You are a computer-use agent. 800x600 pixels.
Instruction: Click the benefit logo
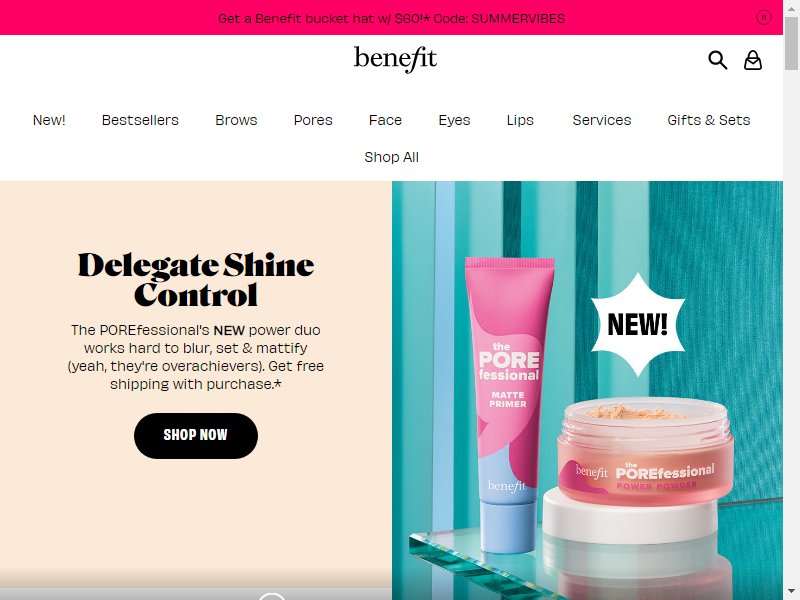395,59
